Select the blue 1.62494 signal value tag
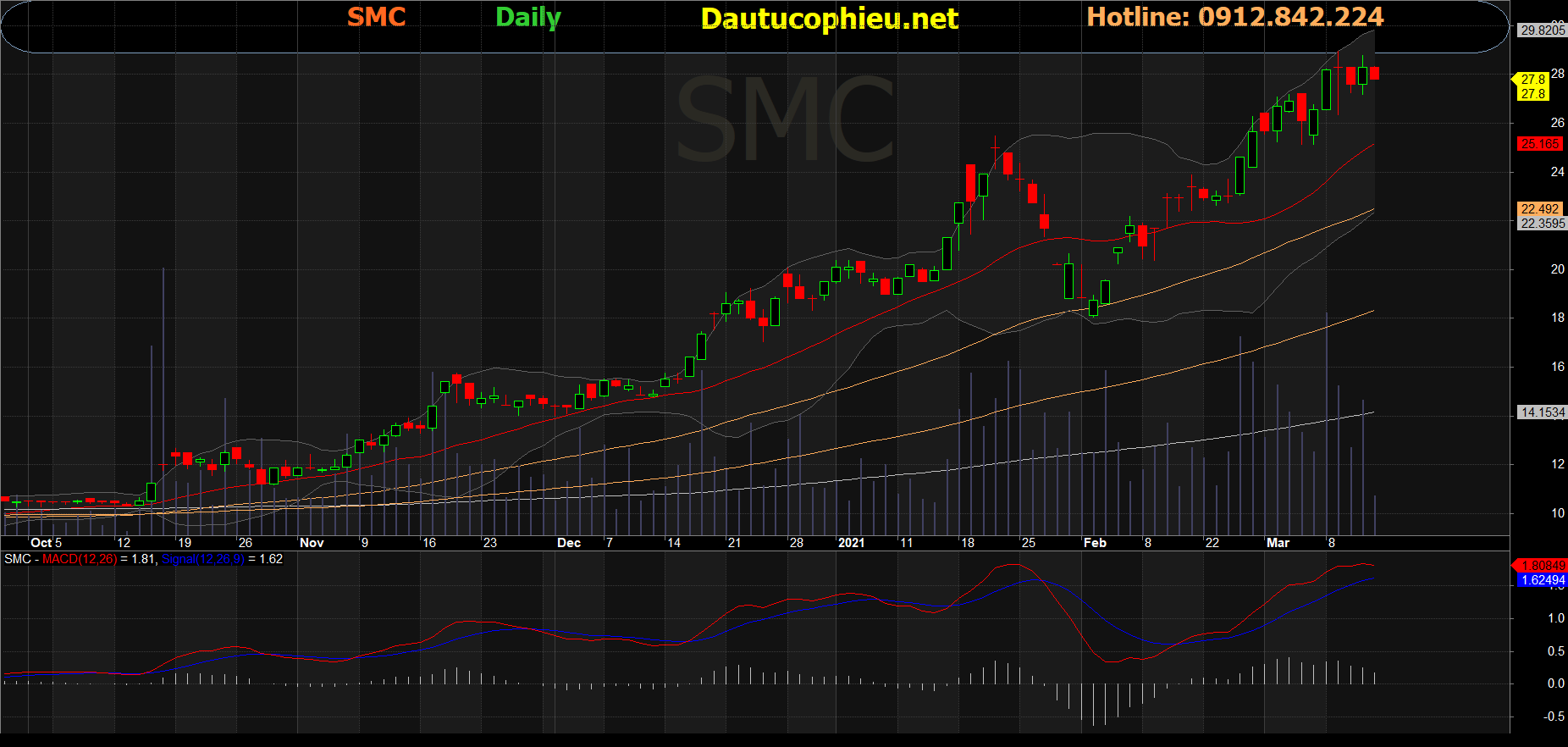Viewport: 1568px width, 747px height. coord(1543,580)
